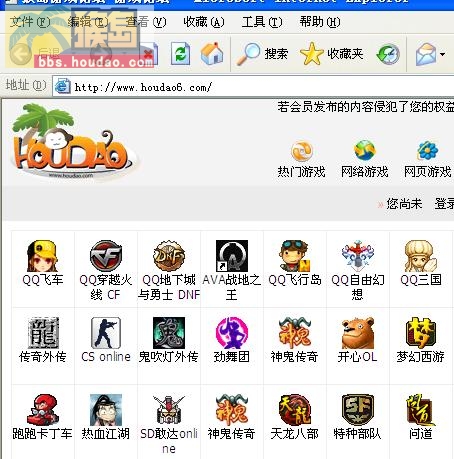Open the QQ地下城与勇士 DNF icon
Screen dimensions: 454x459
click(x=169, y=256)
